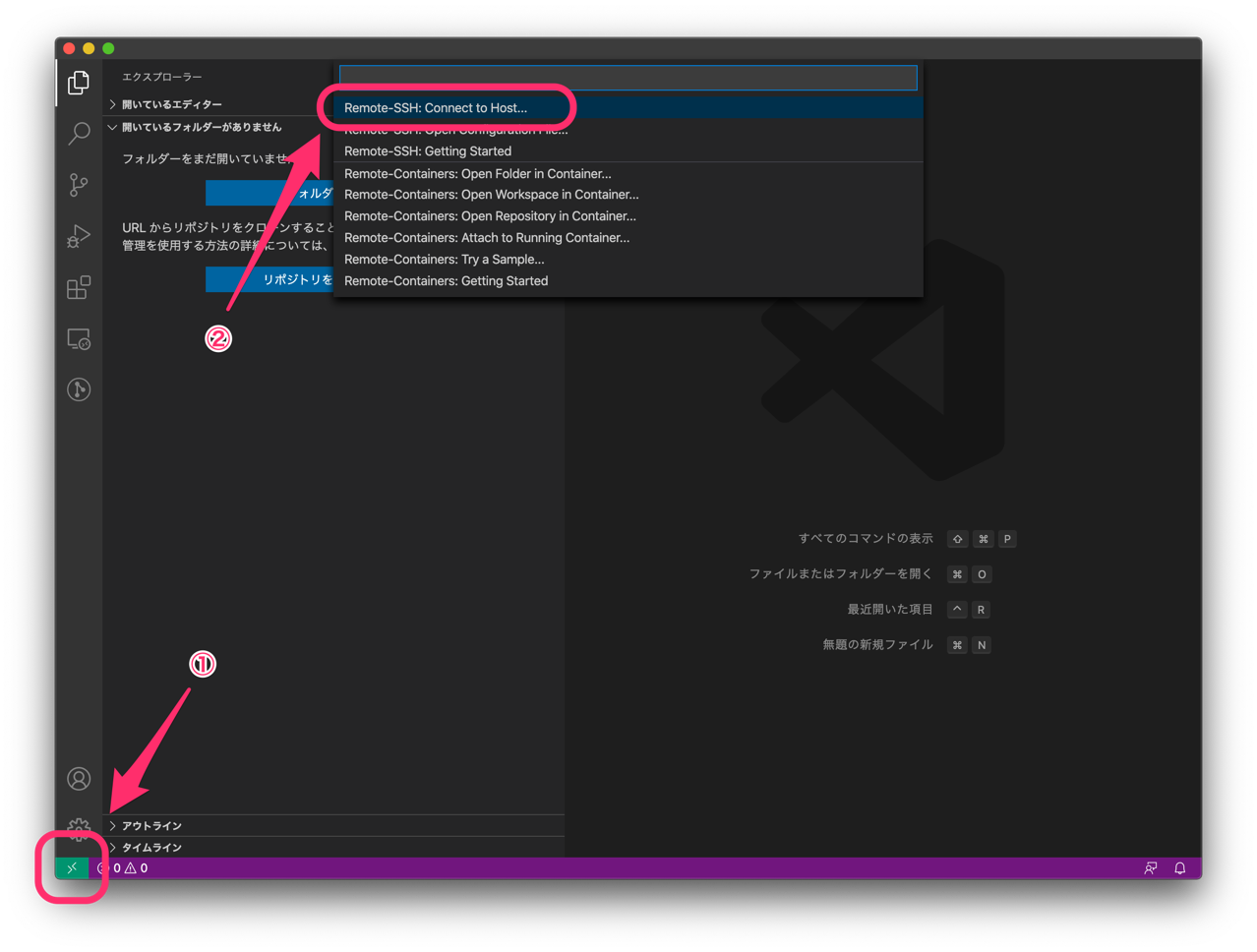Open the Manage gear icon
The width and height of the screenshot is (1257, 952).
click(79, 828)
